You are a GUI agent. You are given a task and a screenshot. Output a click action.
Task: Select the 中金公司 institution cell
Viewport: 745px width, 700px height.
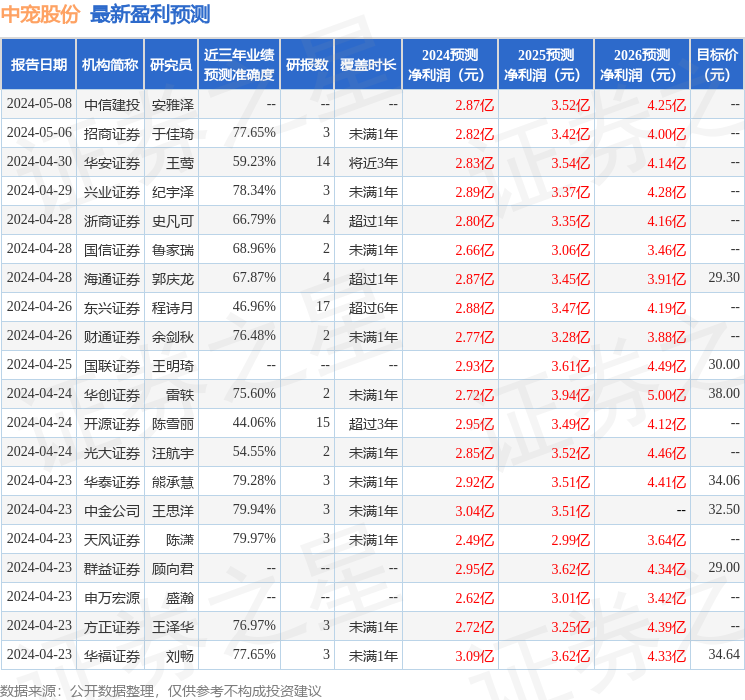coord(112,511)
